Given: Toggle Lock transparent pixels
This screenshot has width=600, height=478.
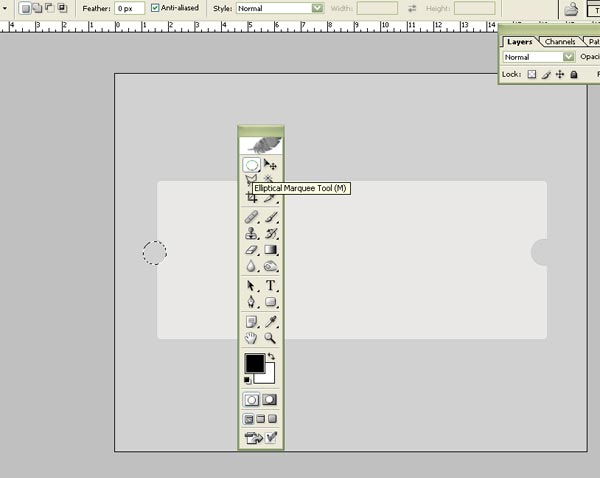Looking at the screenshot, I should [532, 74].
